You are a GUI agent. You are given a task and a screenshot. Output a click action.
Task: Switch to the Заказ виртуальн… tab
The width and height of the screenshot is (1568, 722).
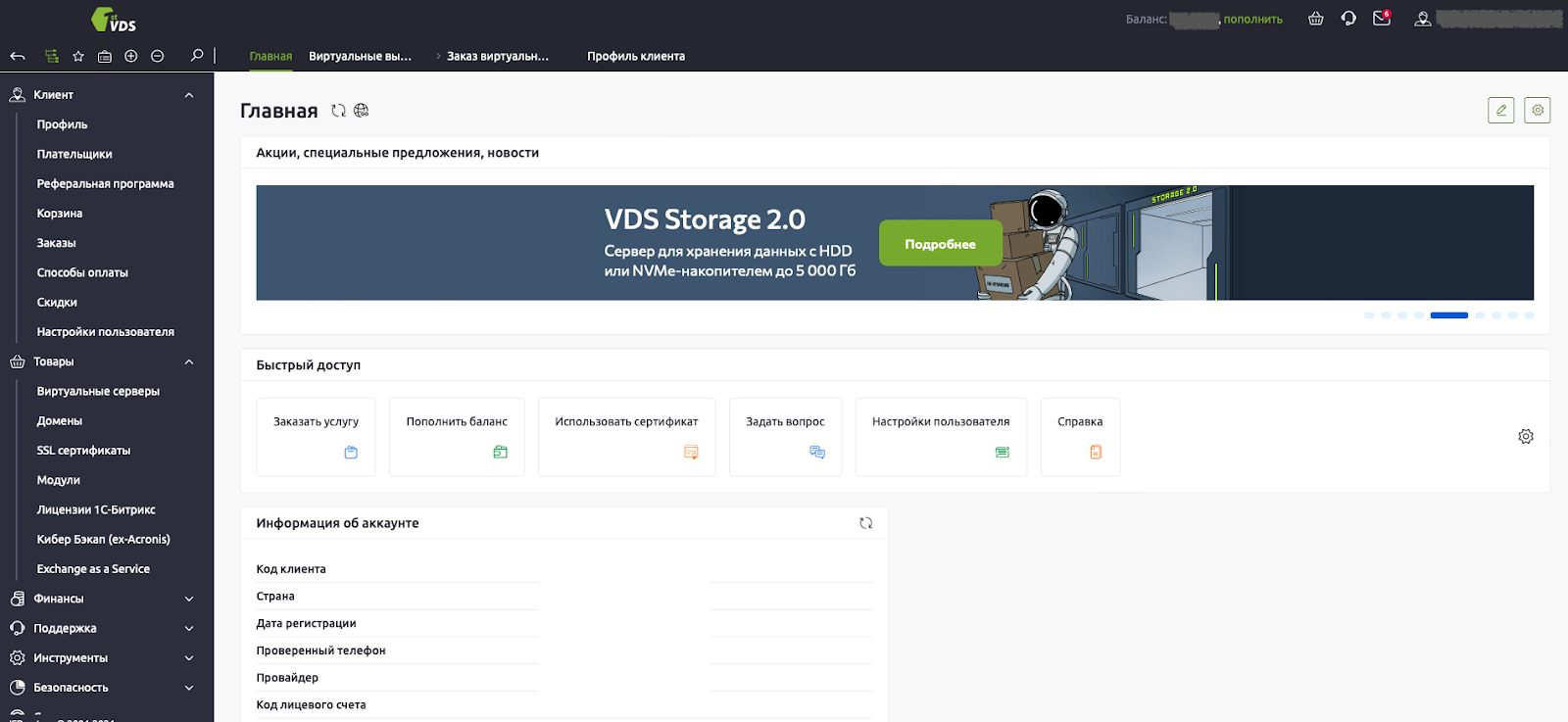498,57
